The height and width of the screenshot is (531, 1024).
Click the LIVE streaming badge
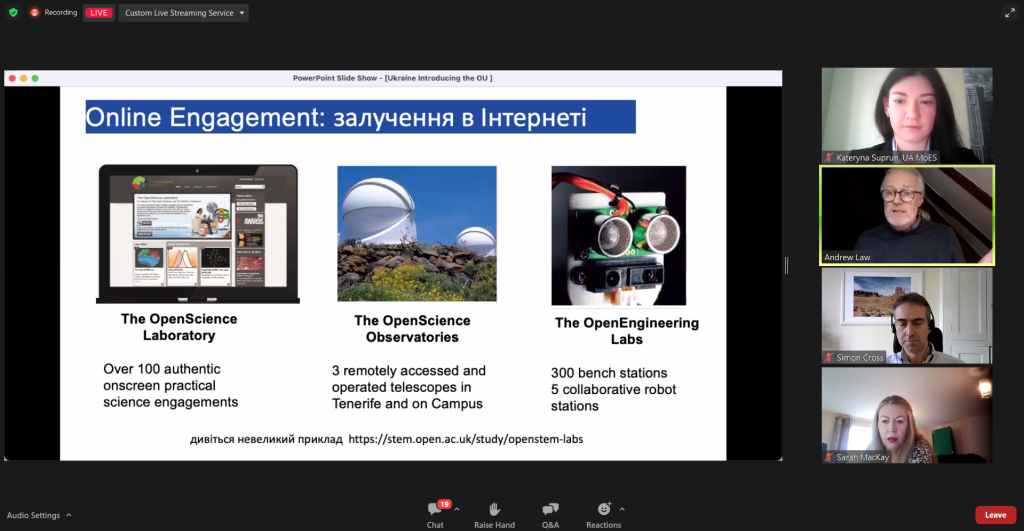point(99,12)
